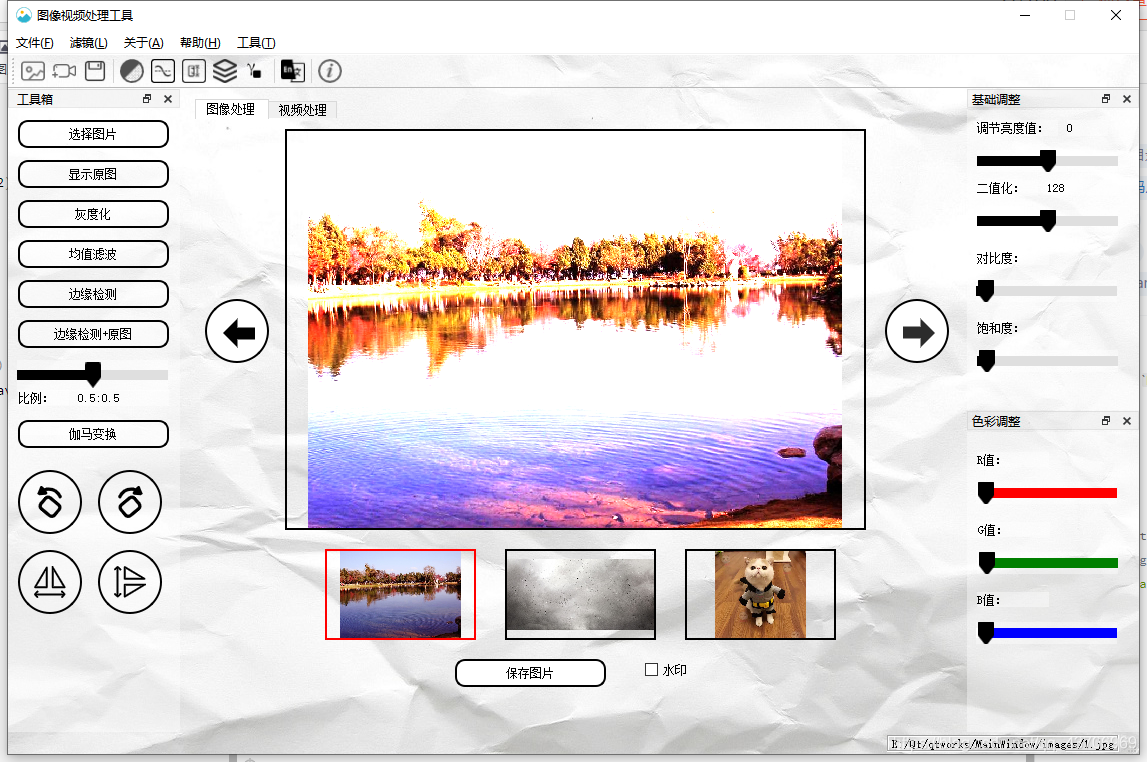
Task: Click the wave curve filter toolbar icon
Action: [x=162, y=71]
